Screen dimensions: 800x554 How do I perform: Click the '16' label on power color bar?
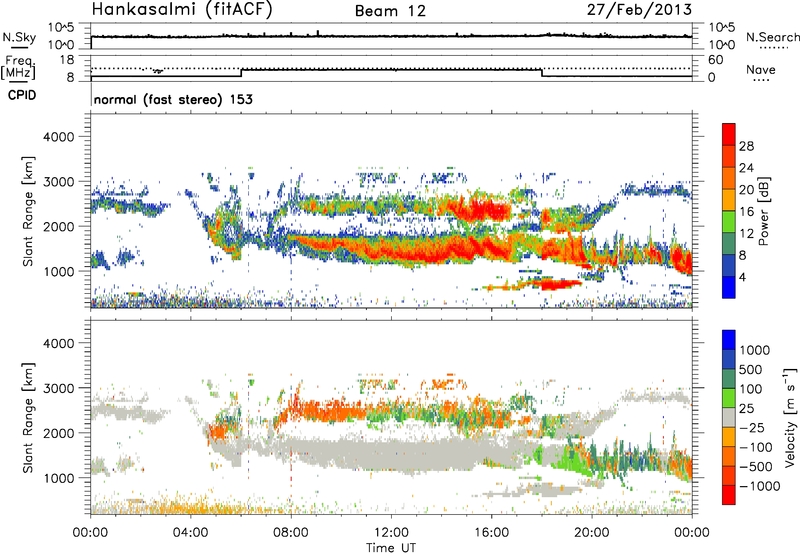(746, 212)
